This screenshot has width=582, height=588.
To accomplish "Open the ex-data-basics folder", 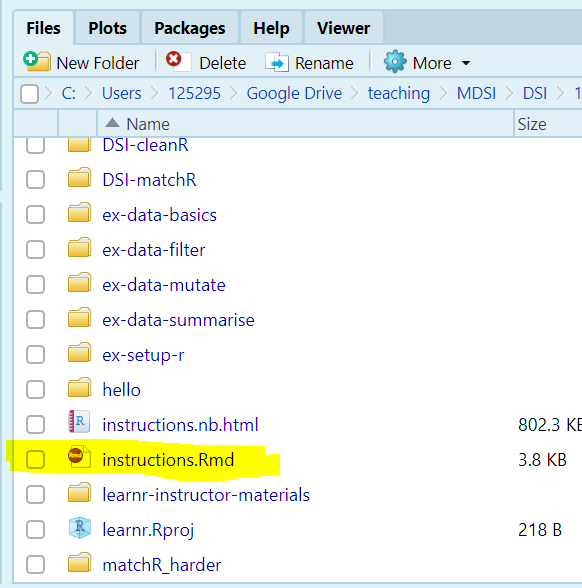I will (159, 215).
